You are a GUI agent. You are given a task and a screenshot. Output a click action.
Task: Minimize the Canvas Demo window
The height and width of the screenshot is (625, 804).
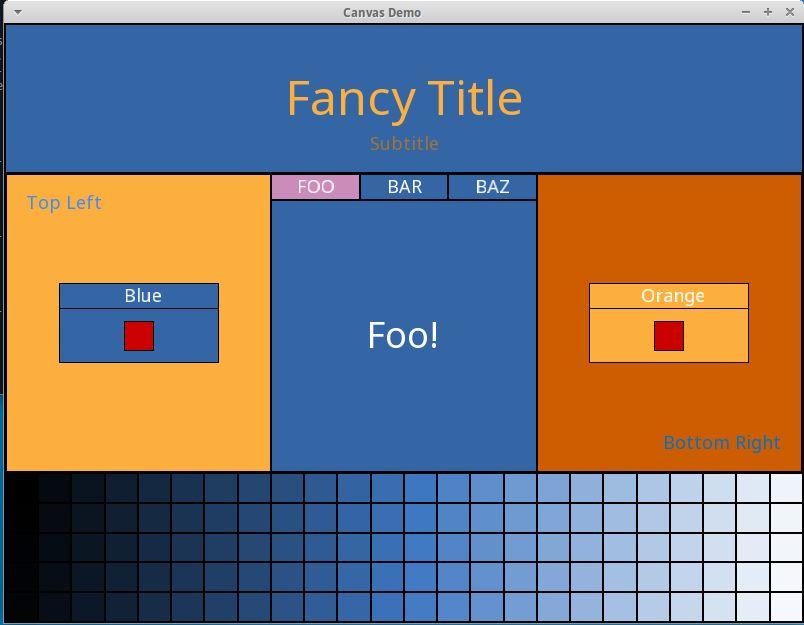[746, 12]
